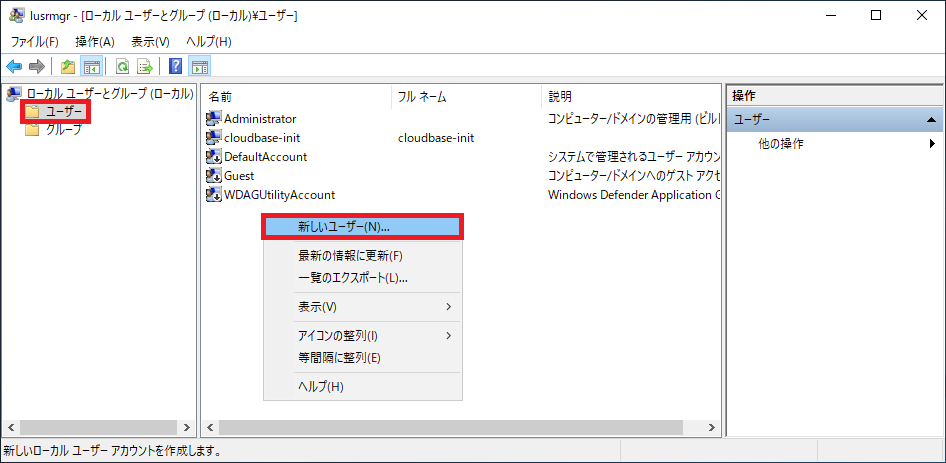This screenshot has height=463, width=946.
Task: Choose 新しいユーザー(N)... from context menu
Action: point(363,226)
